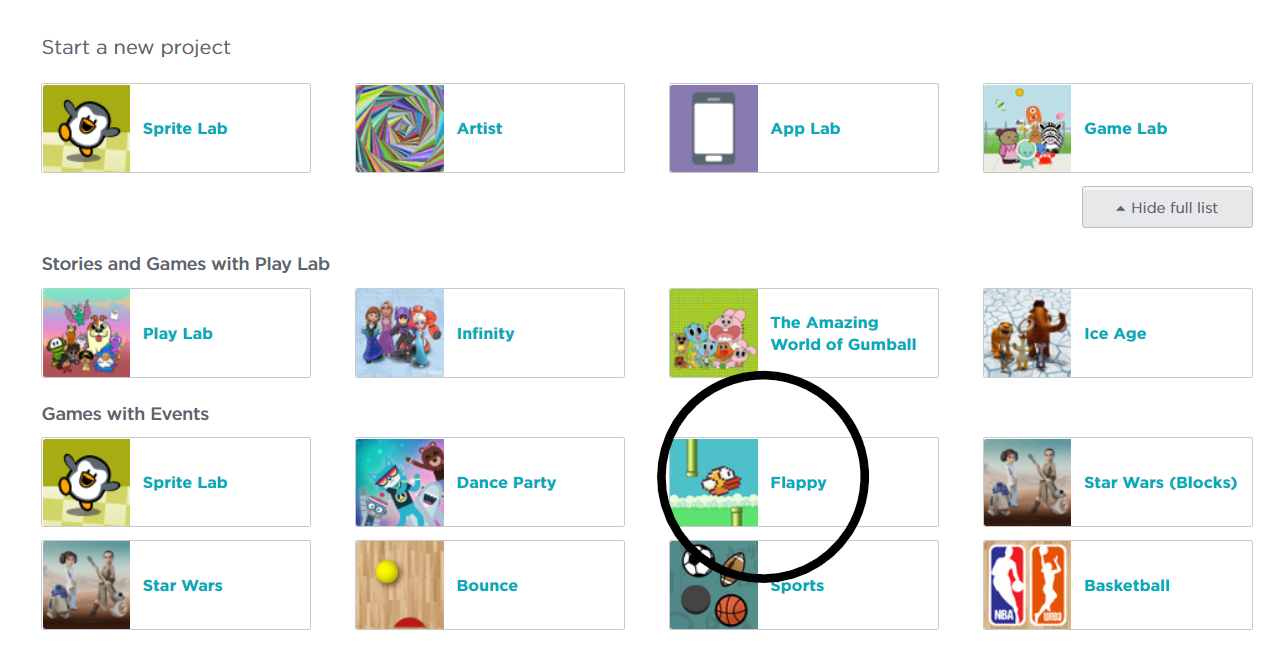Click the Artist spiral drawing thumbnail
The height and width of the screenshot is (647, 1276).
tap(399, 128)
